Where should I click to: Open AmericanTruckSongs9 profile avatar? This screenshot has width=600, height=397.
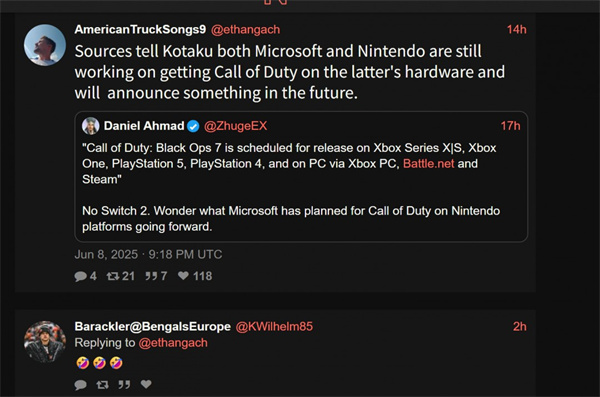point(45,45)
